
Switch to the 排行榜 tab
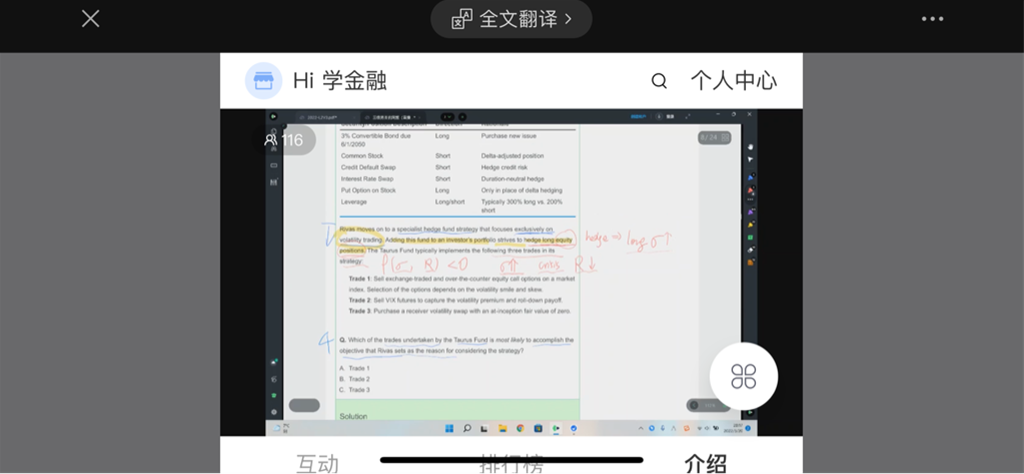click(x=511, y=465)
